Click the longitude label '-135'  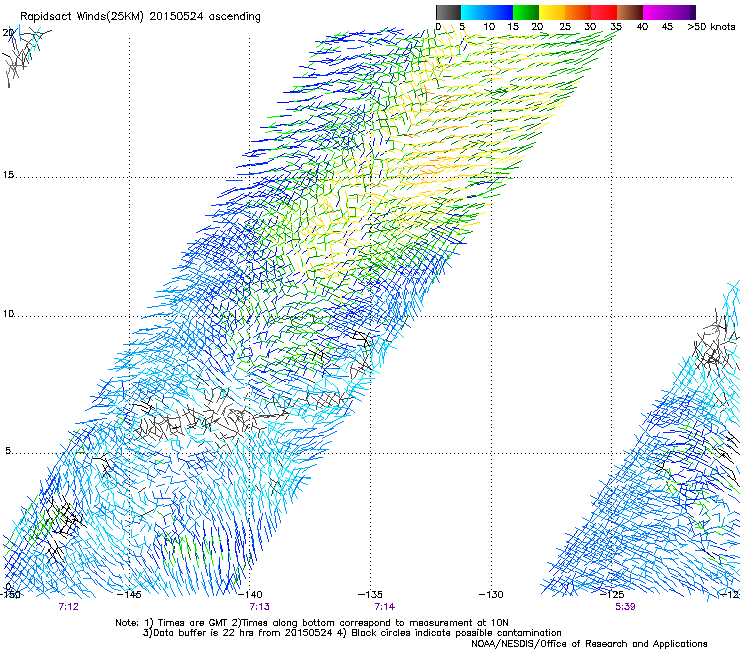(x=370, y=594)
